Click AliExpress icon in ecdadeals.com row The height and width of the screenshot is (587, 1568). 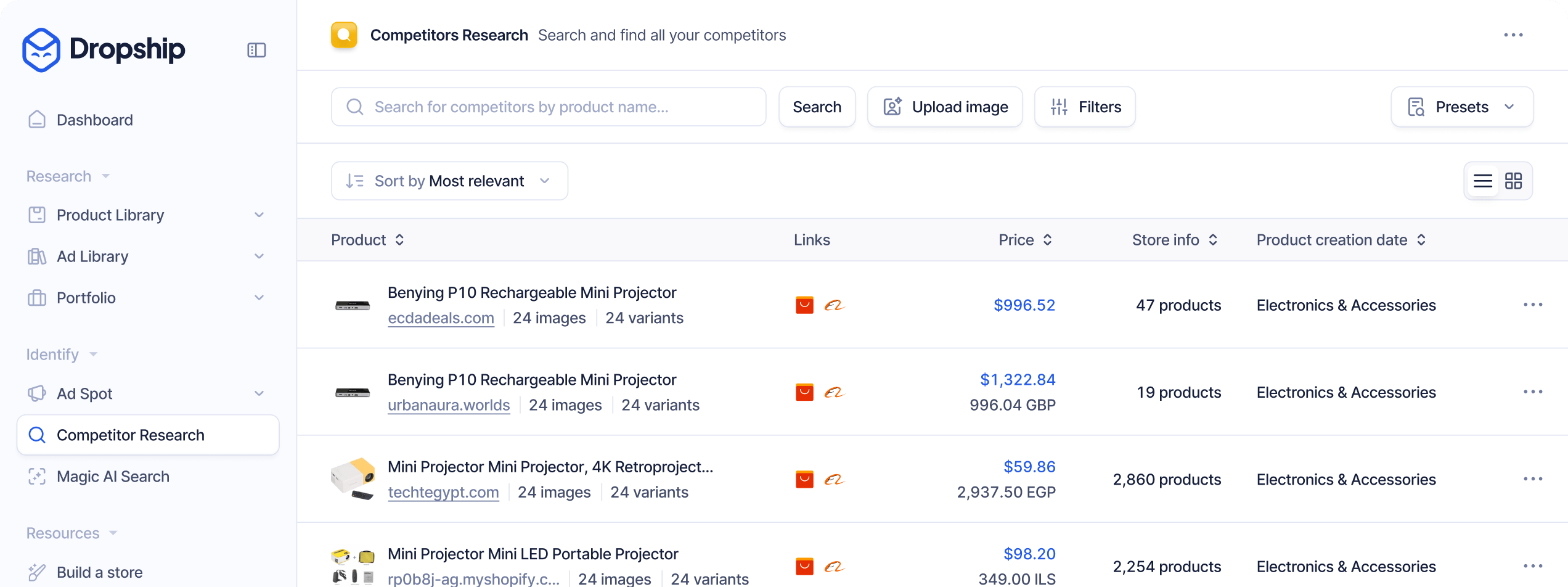pos(804,305)
